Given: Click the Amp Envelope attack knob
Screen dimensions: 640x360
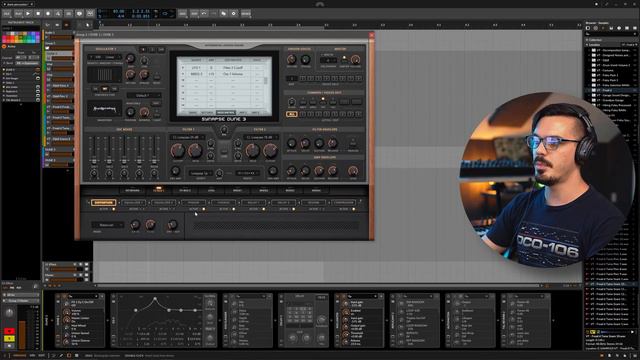Looking at the screenshot, I should point(291,171).
